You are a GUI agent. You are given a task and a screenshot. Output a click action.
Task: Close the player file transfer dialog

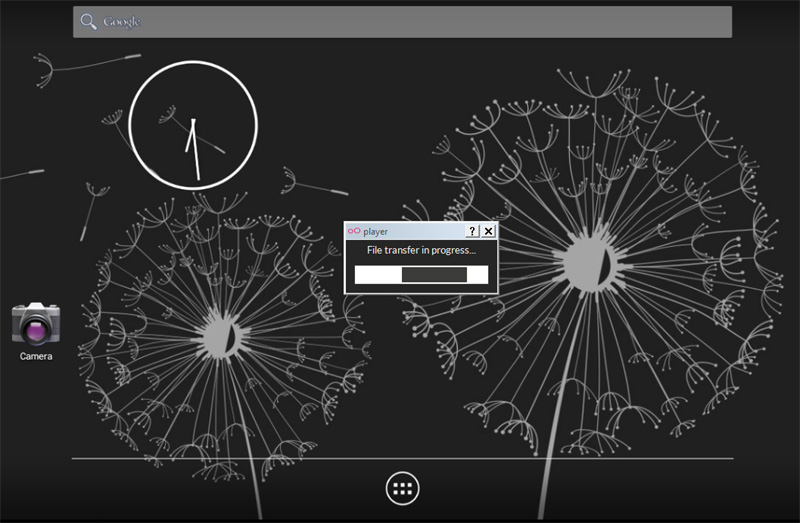click(488, 231)
